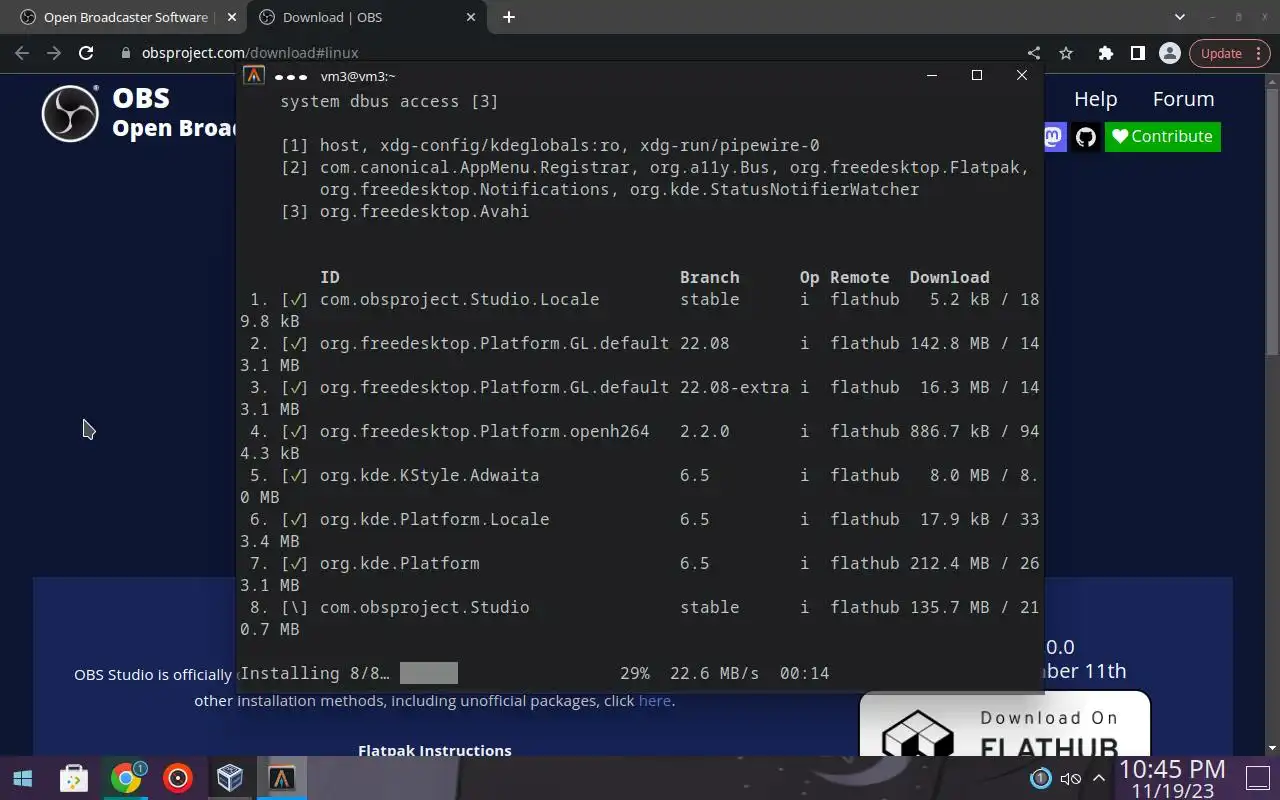Click the green Contribute button
This screenshot has height=800, width=1280.
point(1162,137)
